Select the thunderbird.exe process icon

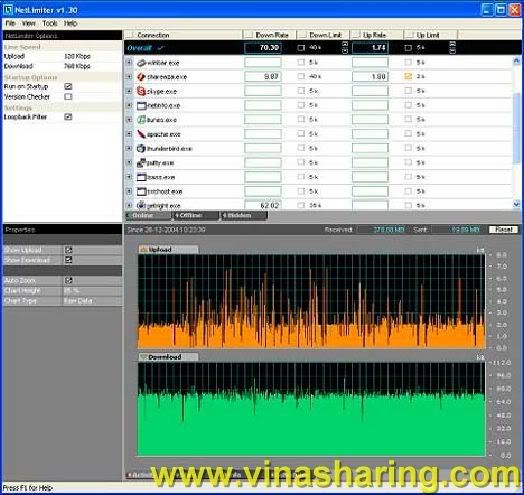[141, 148]
